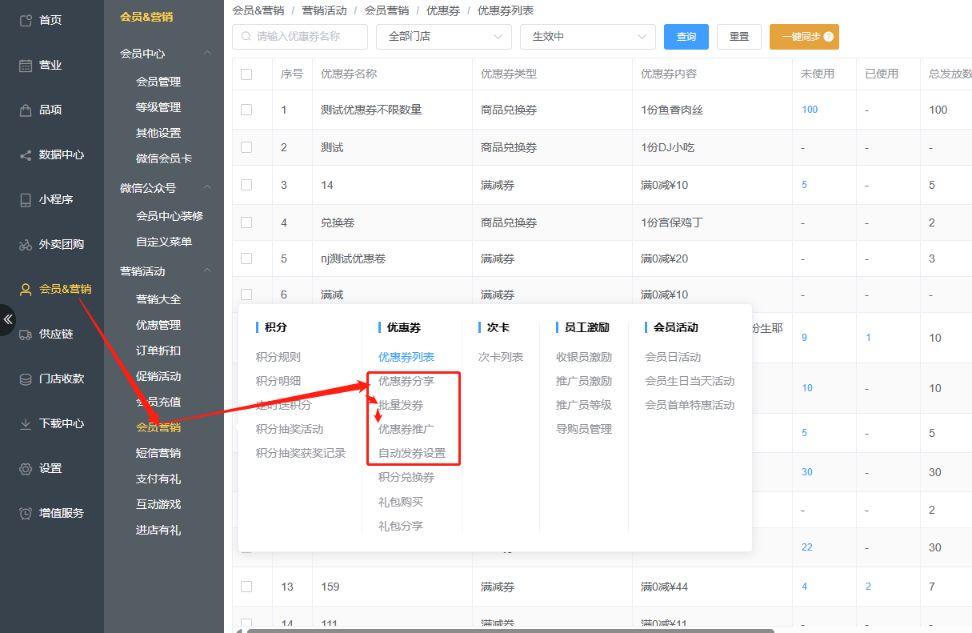
Task: Click the horizontal scrollbar below the table
Action: point(510,631)
